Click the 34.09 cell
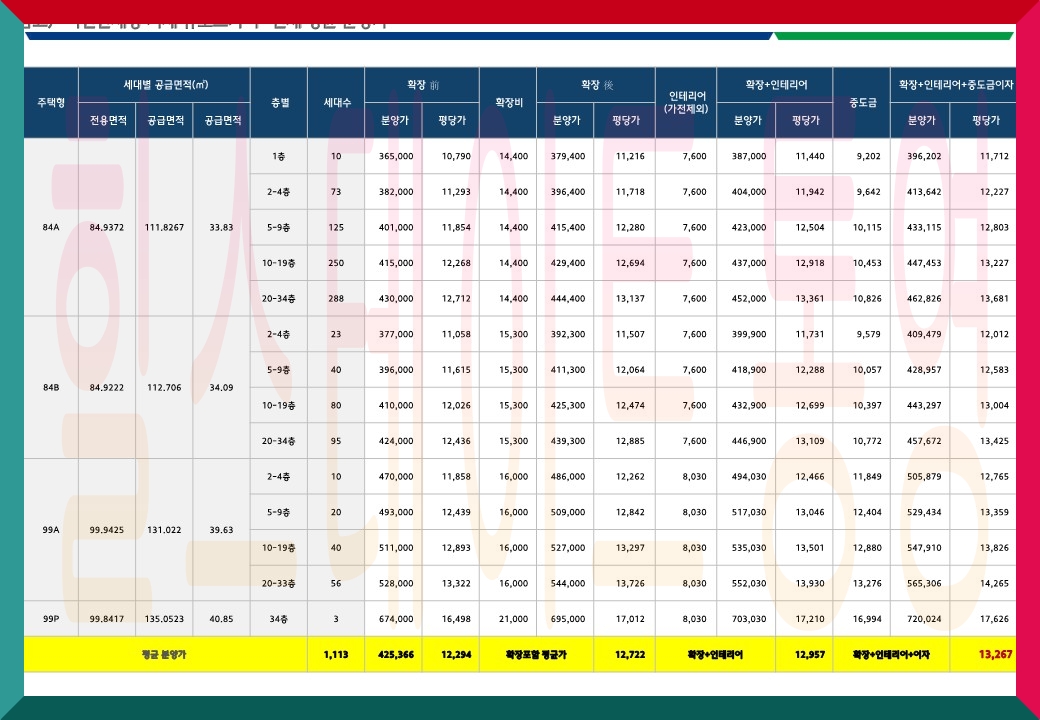This screenshot has width=1040, height=720. point(222,387)
